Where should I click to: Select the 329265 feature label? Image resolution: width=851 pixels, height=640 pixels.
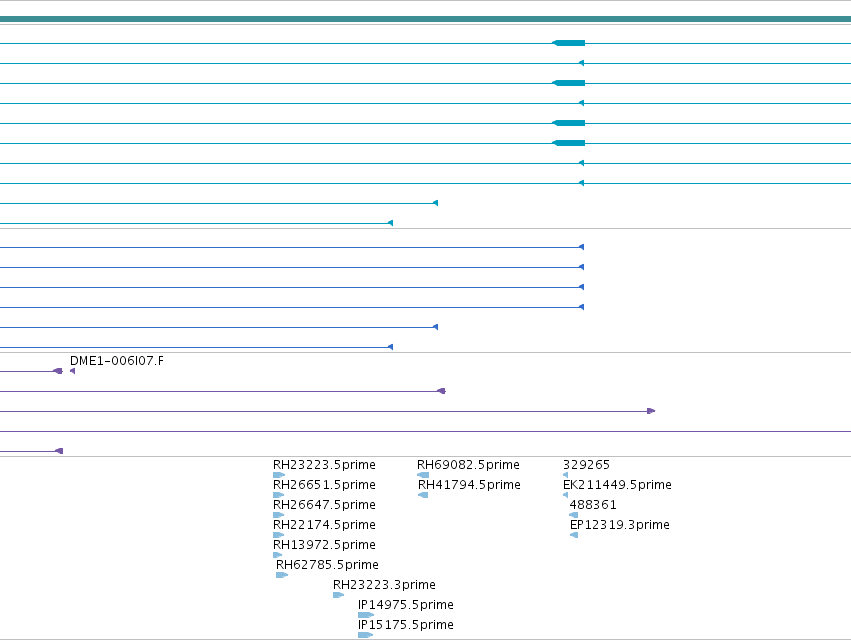point(586,465)
